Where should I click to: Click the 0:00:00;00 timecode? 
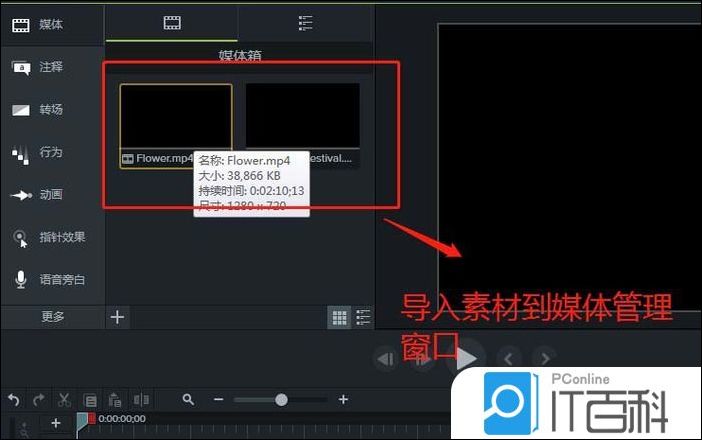click(x=122, y=419)
